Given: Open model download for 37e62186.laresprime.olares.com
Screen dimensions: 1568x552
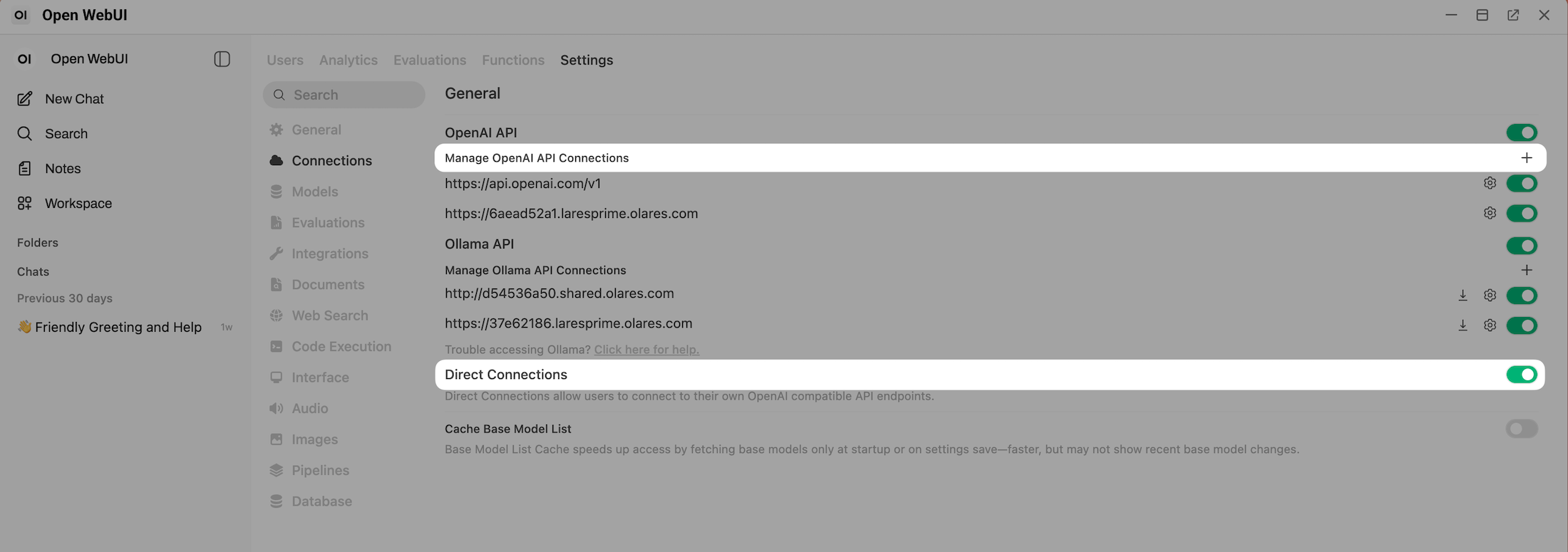Looking at the screenshot, I should pyautogui.click(x=1463, y=326).
